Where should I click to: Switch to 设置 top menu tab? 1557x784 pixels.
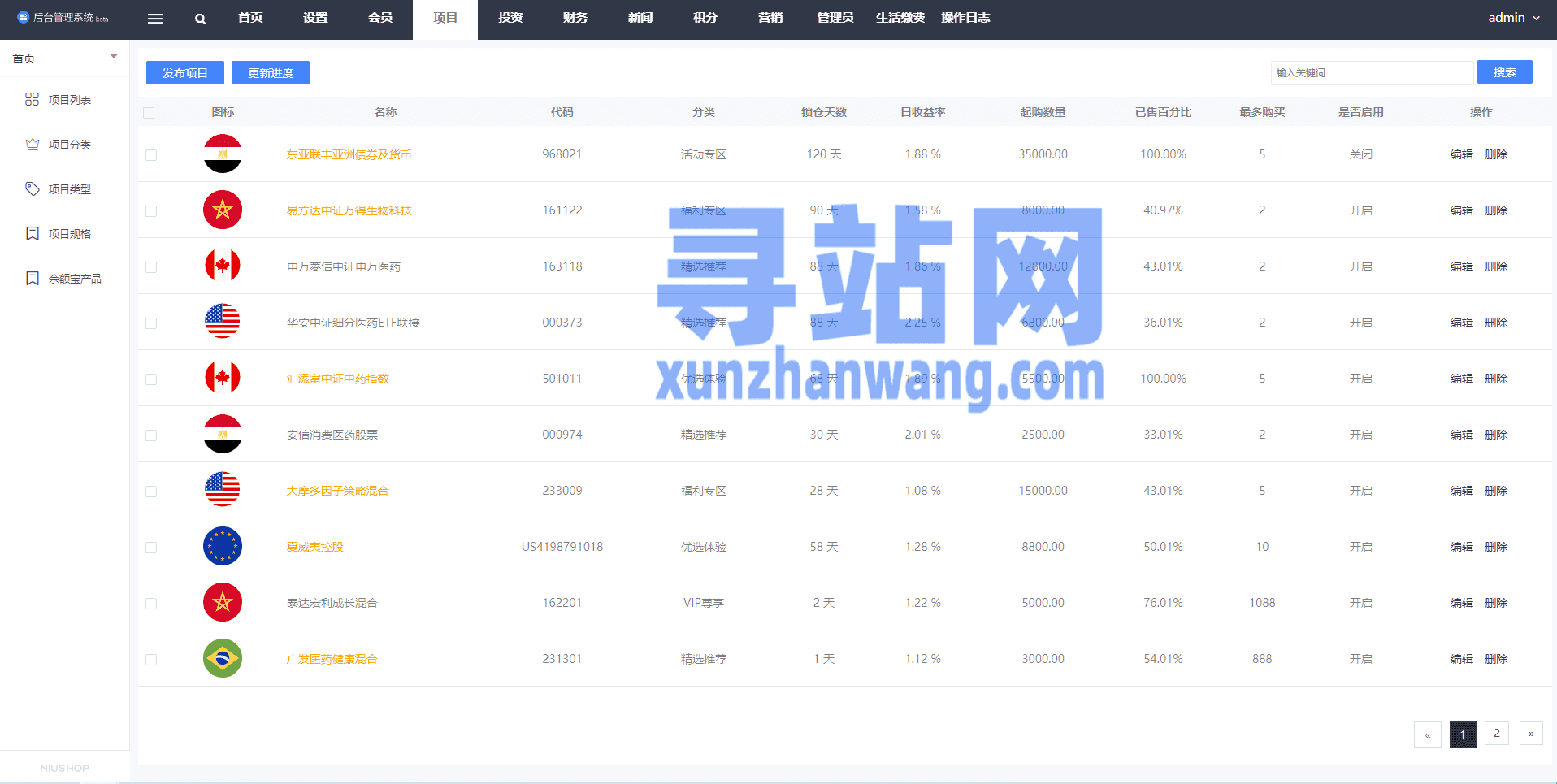click(315, 18)
